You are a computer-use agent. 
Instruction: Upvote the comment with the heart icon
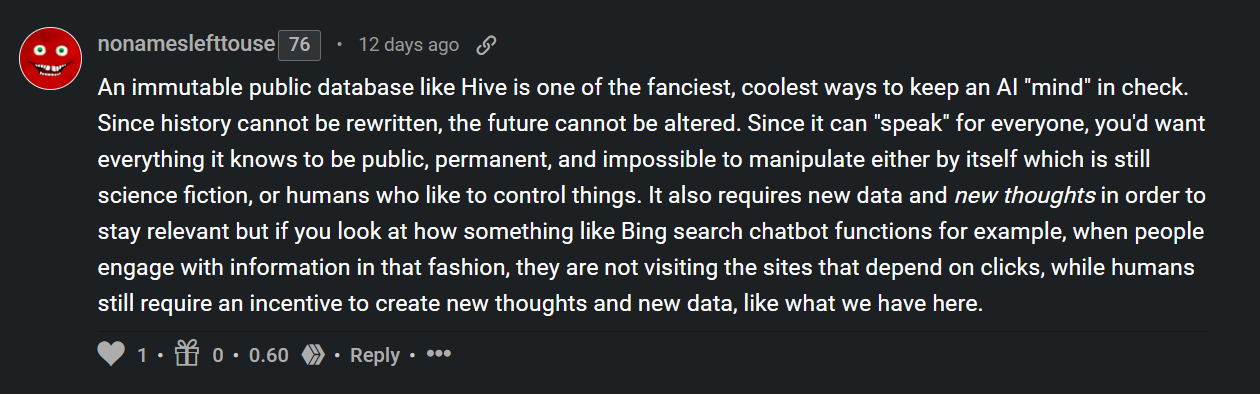[112, 355]
